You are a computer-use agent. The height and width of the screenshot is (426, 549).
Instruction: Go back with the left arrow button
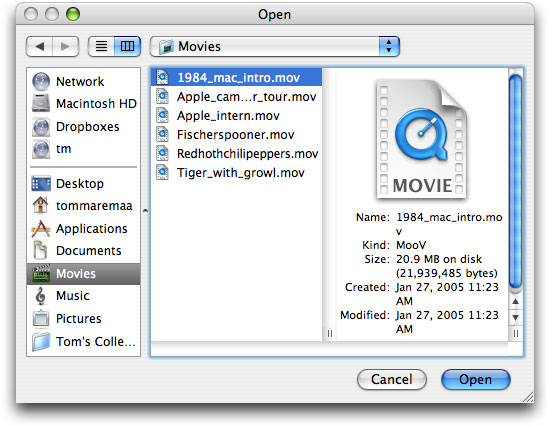39,46
